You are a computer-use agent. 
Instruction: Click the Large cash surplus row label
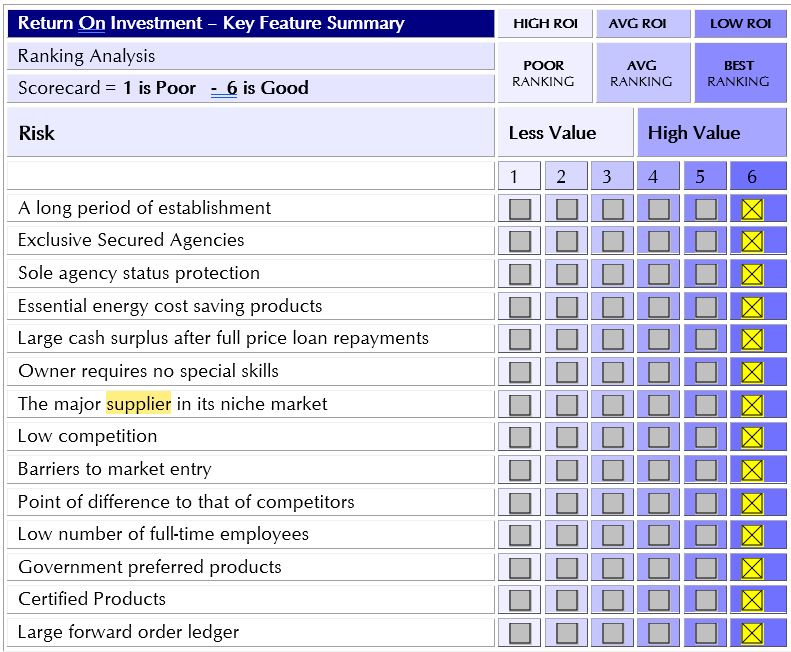click(223, 338)
